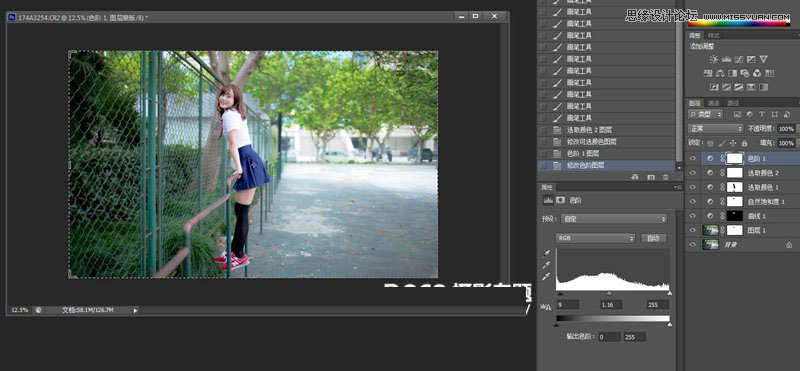Pick the gray point eyedropper in Levels
The width and height of the screenshot is (800, 371).
tap(546, 265)
